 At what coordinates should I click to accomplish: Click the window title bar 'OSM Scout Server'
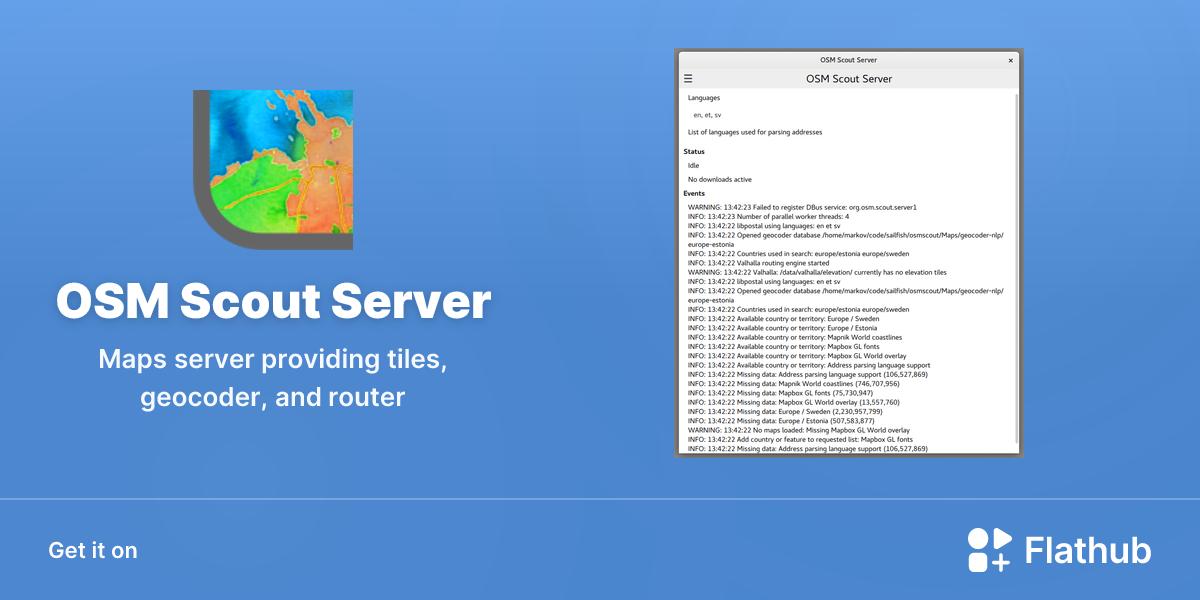pyautogui.click(x=848, y=60)
